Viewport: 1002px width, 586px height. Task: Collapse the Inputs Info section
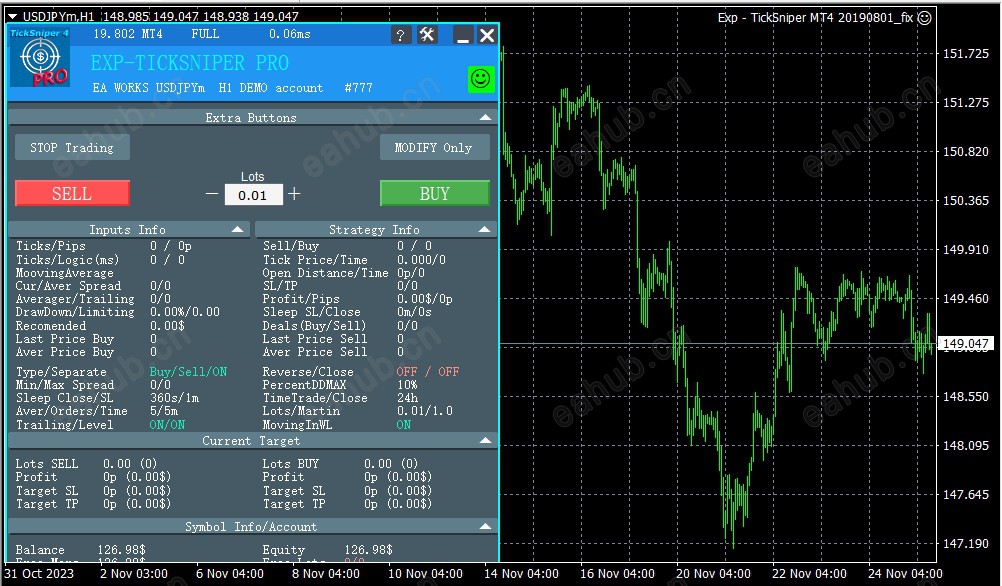pos(238,229)
